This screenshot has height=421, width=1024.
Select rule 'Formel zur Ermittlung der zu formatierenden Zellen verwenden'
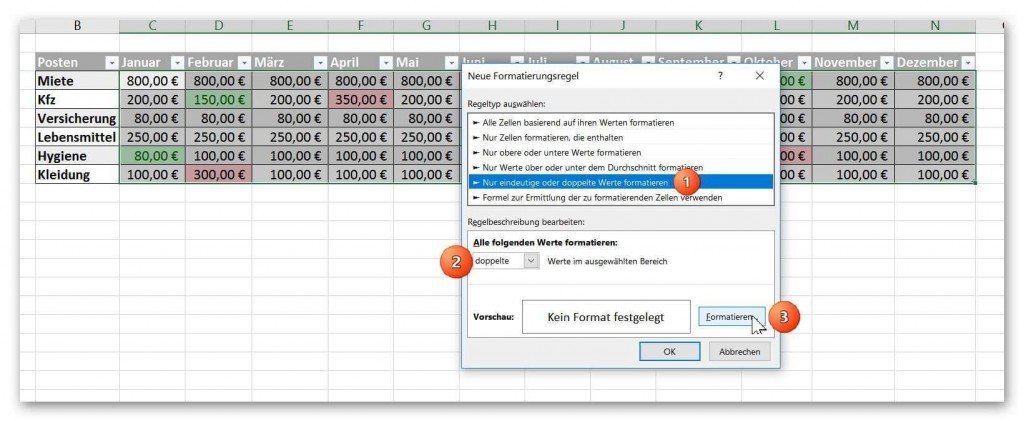click(x=621, y=198)
